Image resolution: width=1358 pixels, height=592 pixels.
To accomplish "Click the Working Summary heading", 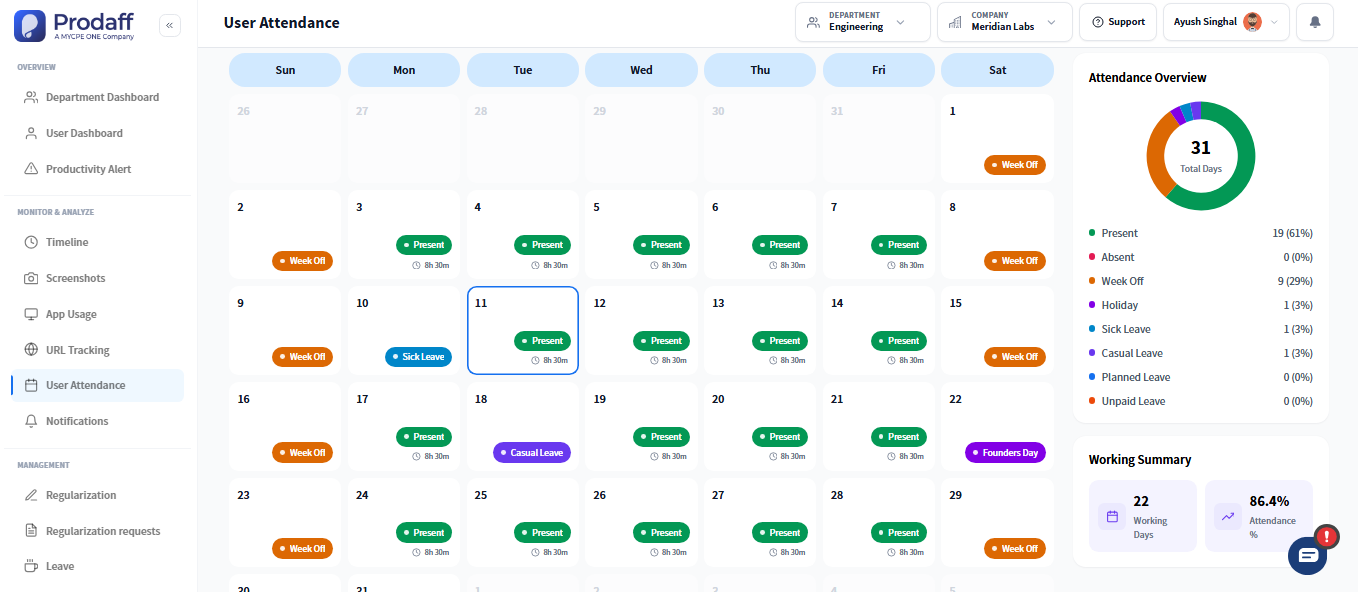I will point(1140,460).
